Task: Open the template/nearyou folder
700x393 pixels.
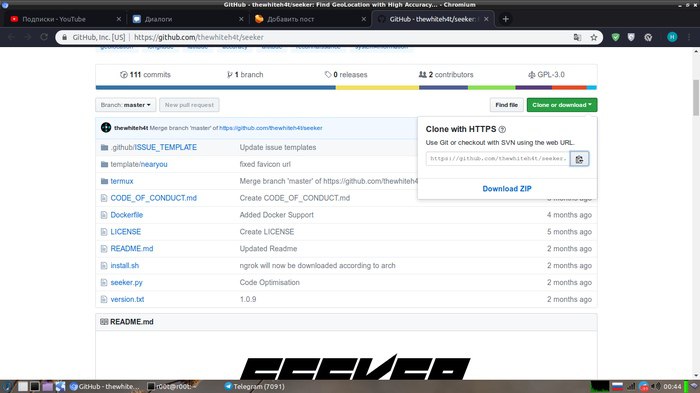Action: [x=139, y=164]
